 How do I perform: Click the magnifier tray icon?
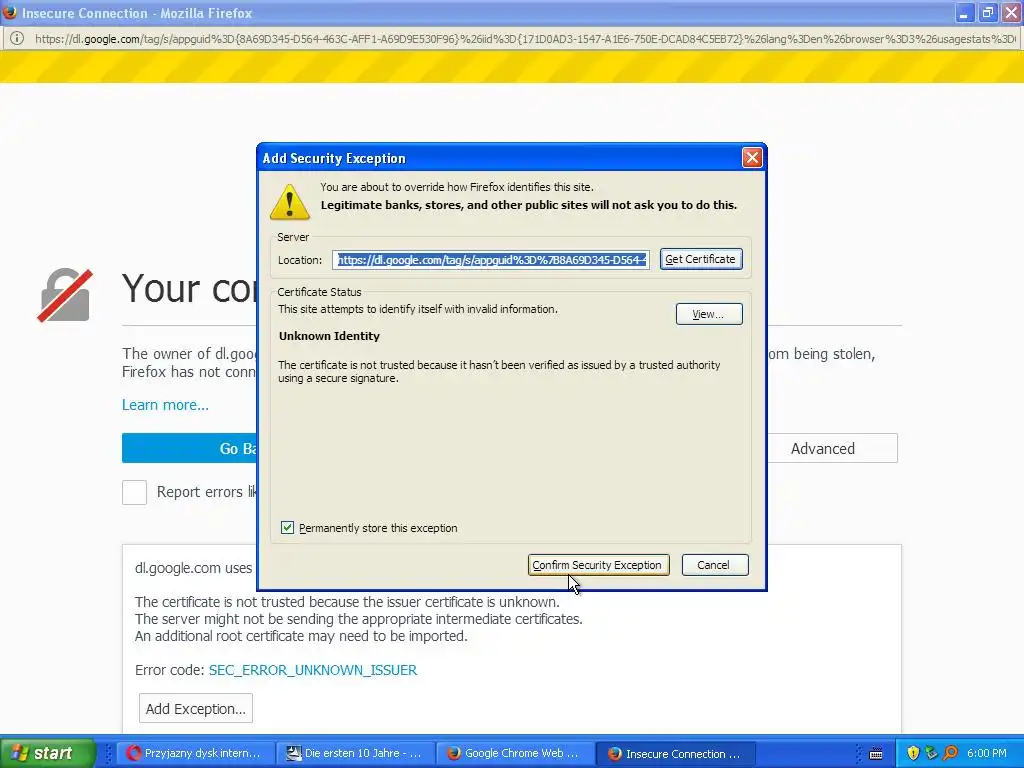click(950, 753)
